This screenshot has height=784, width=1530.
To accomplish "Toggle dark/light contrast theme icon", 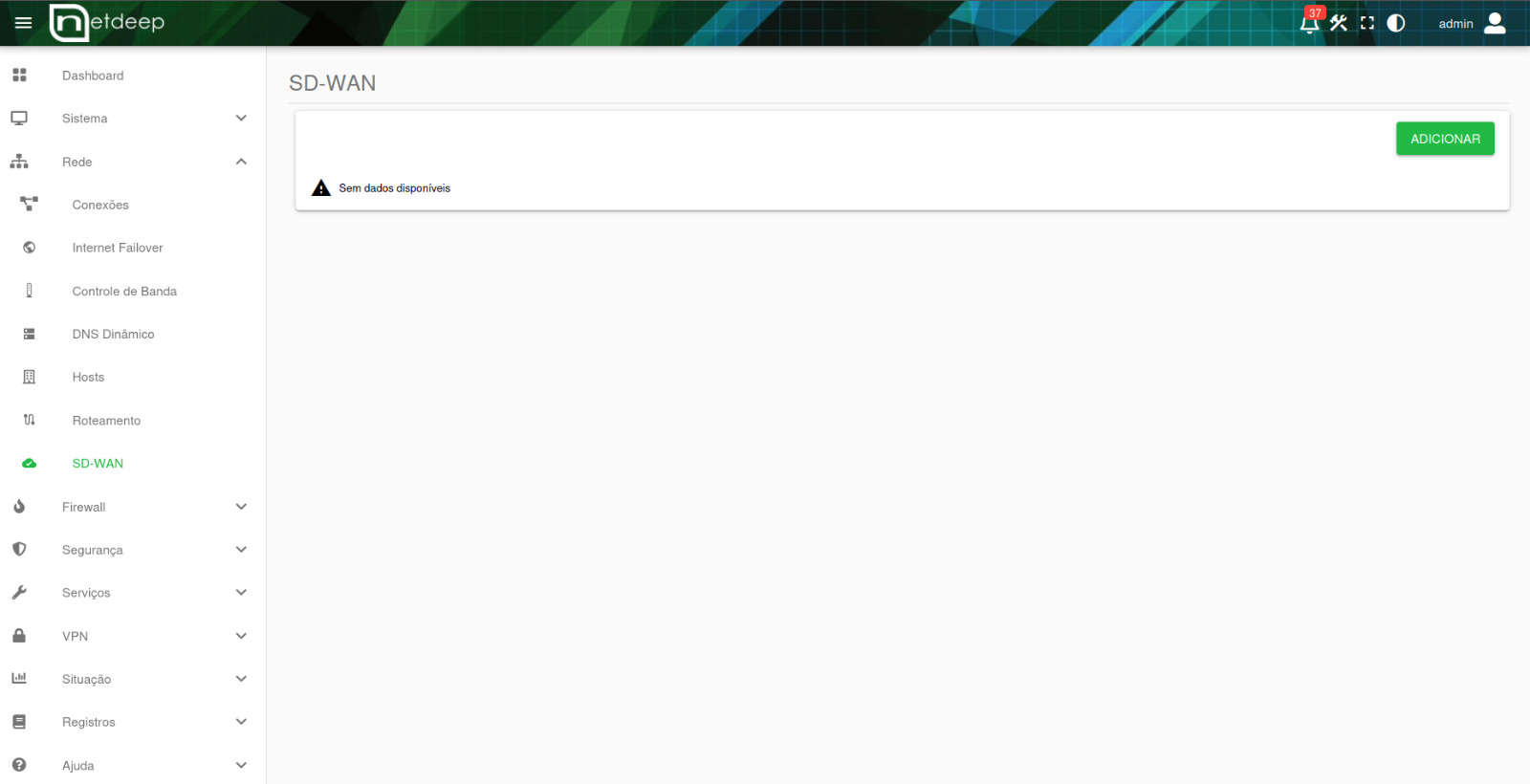I will click(x=1396, y=23).
